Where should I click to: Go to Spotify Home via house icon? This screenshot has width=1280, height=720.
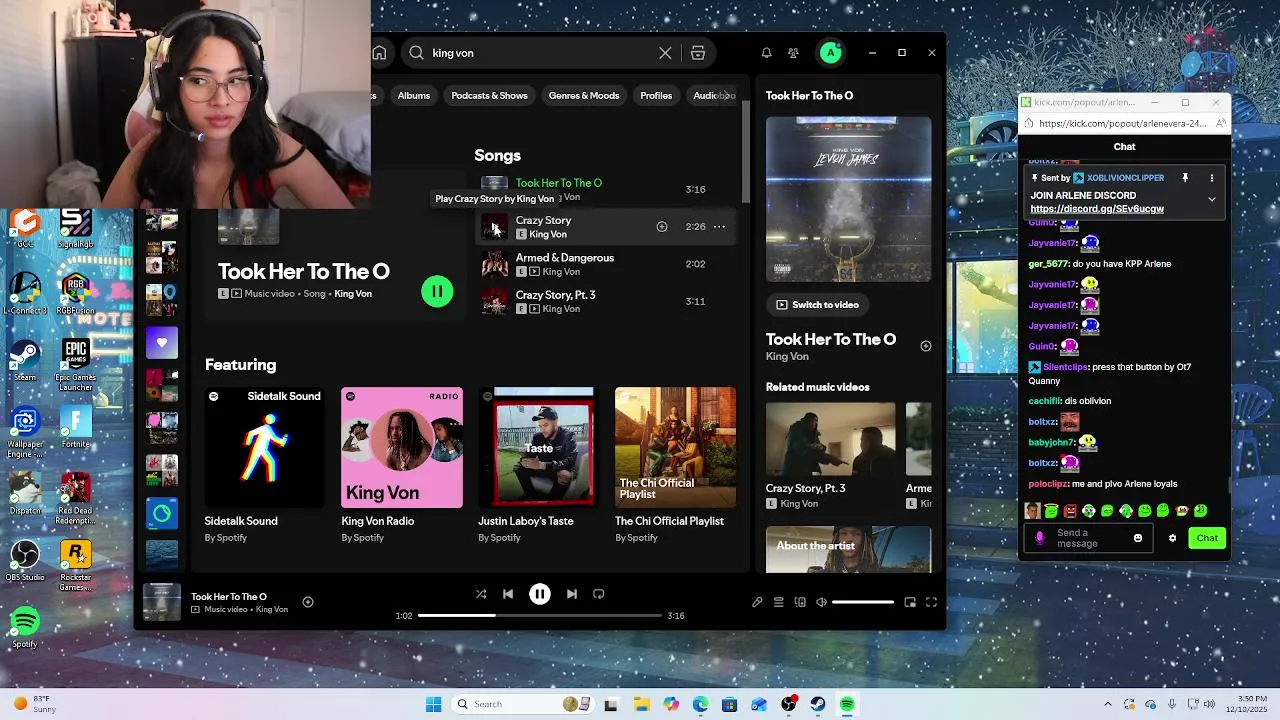coord(379,53)
